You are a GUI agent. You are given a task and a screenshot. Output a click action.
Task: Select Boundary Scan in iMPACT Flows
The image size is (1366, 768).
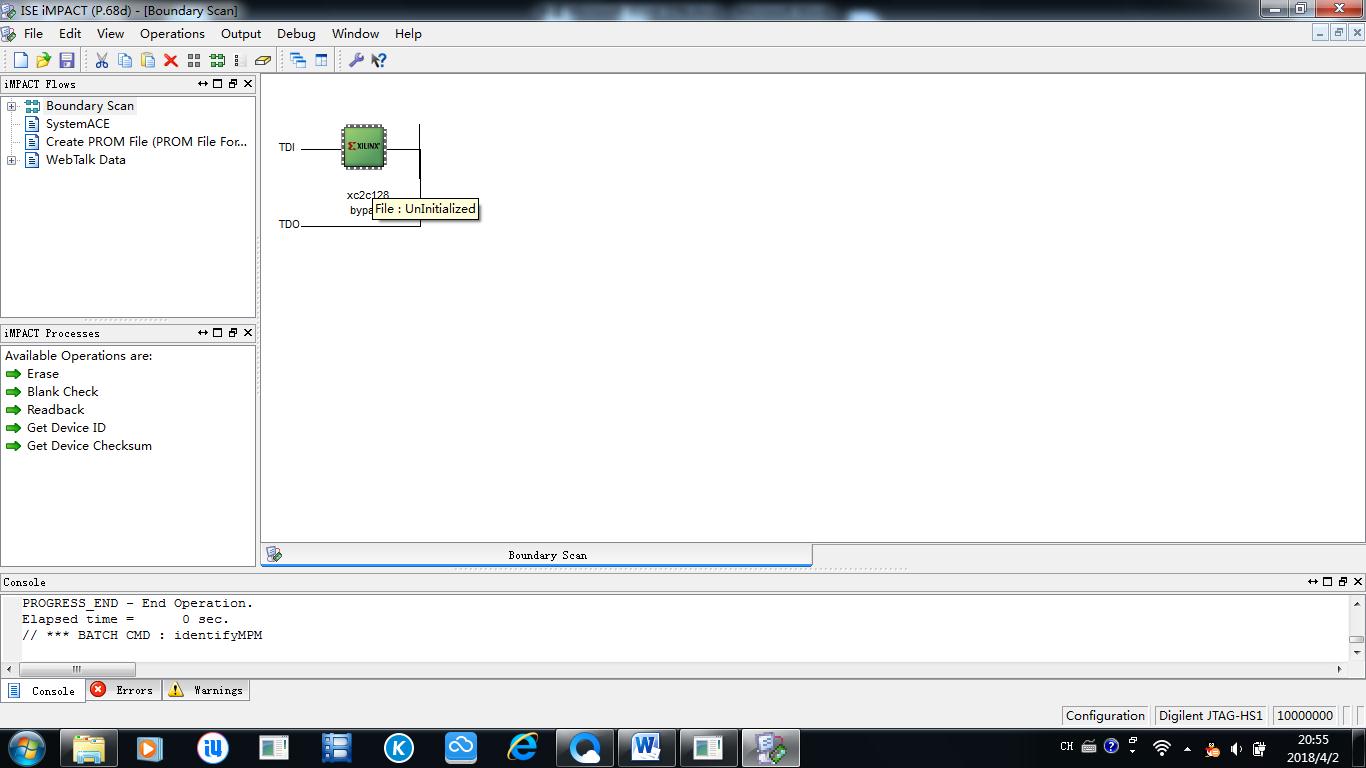(90, 106)
